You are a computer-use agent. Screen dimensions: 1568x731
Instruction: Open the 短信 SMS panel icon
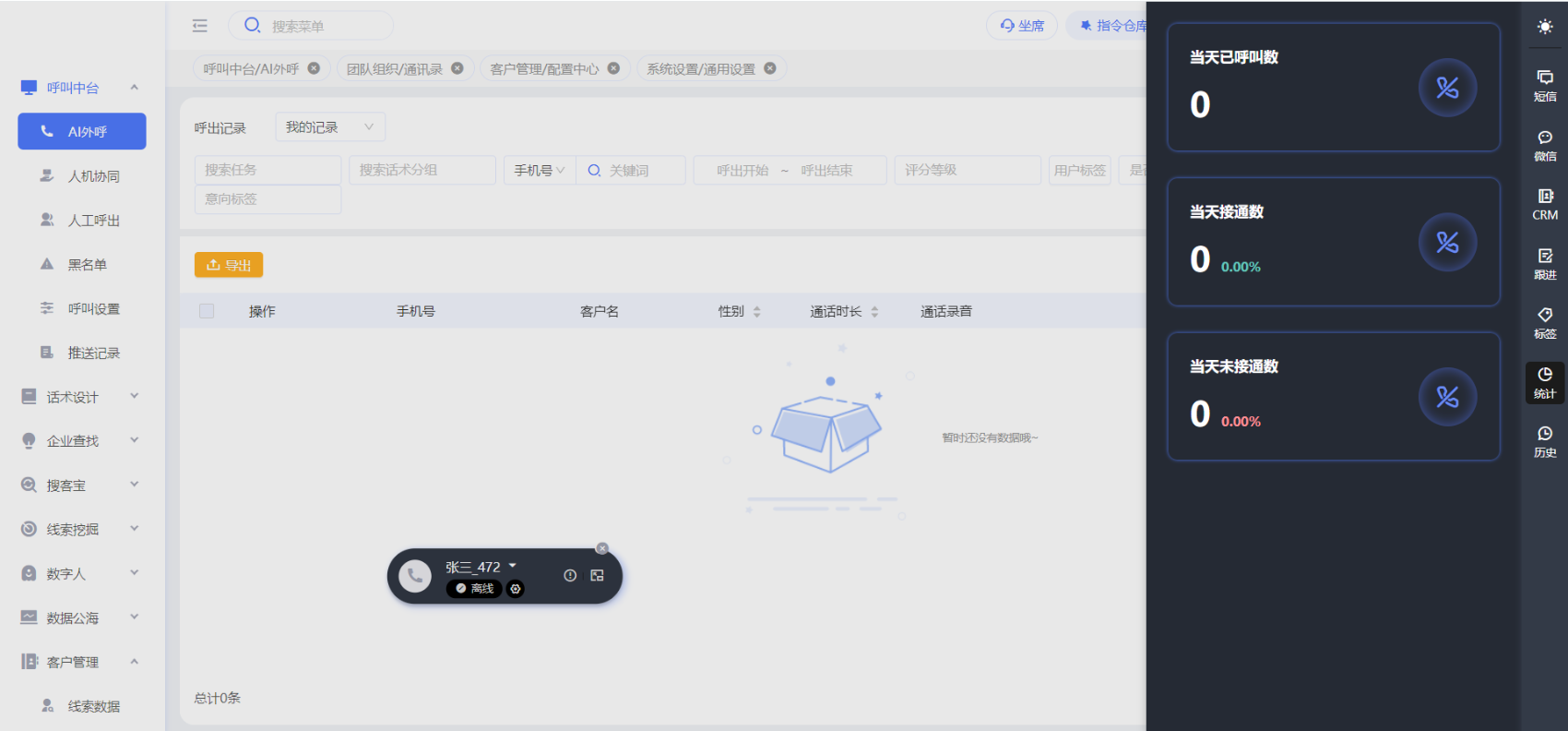[1545, 85]
